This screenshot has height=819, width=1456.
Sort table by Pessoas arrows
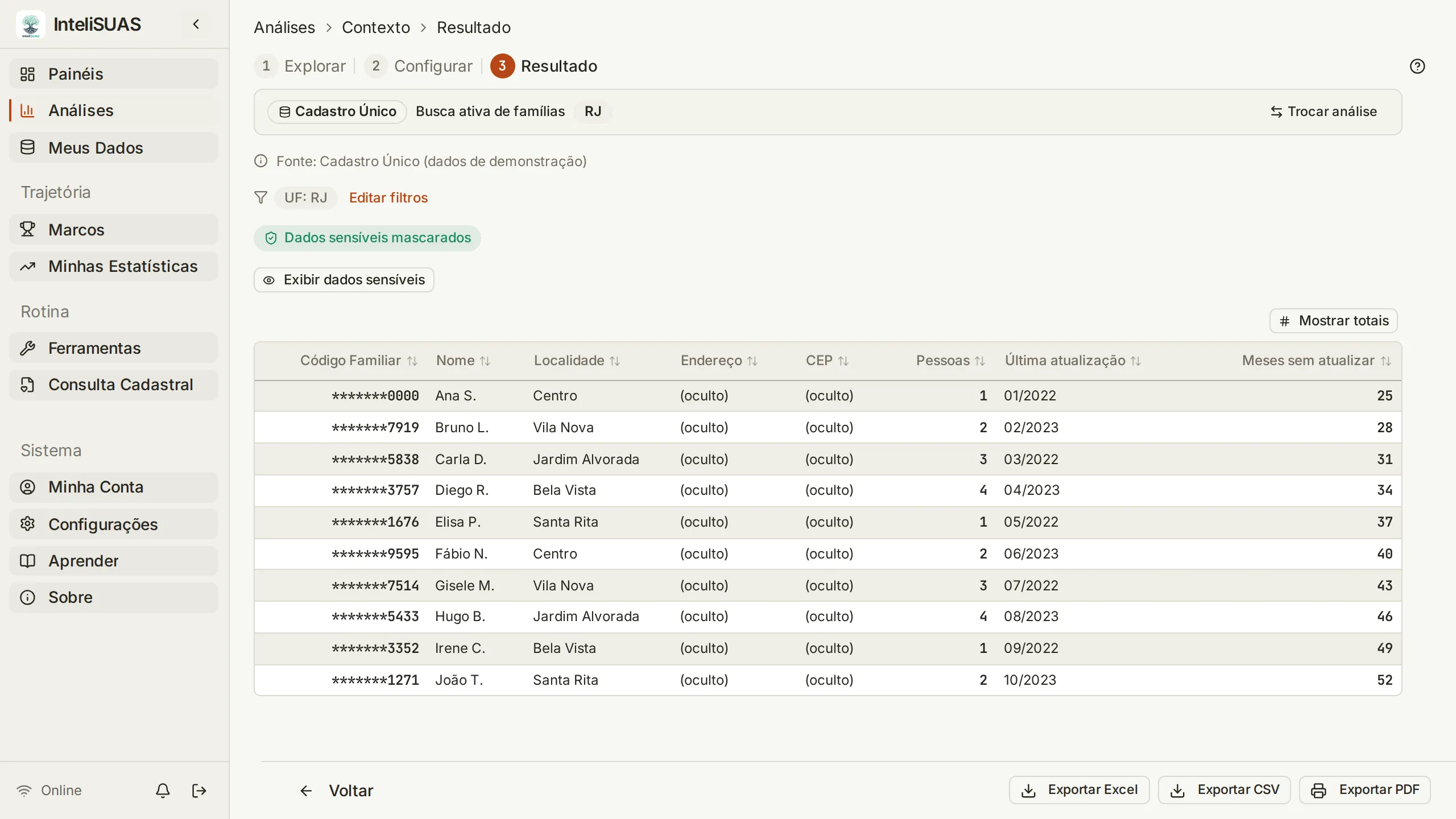[980, 361]
